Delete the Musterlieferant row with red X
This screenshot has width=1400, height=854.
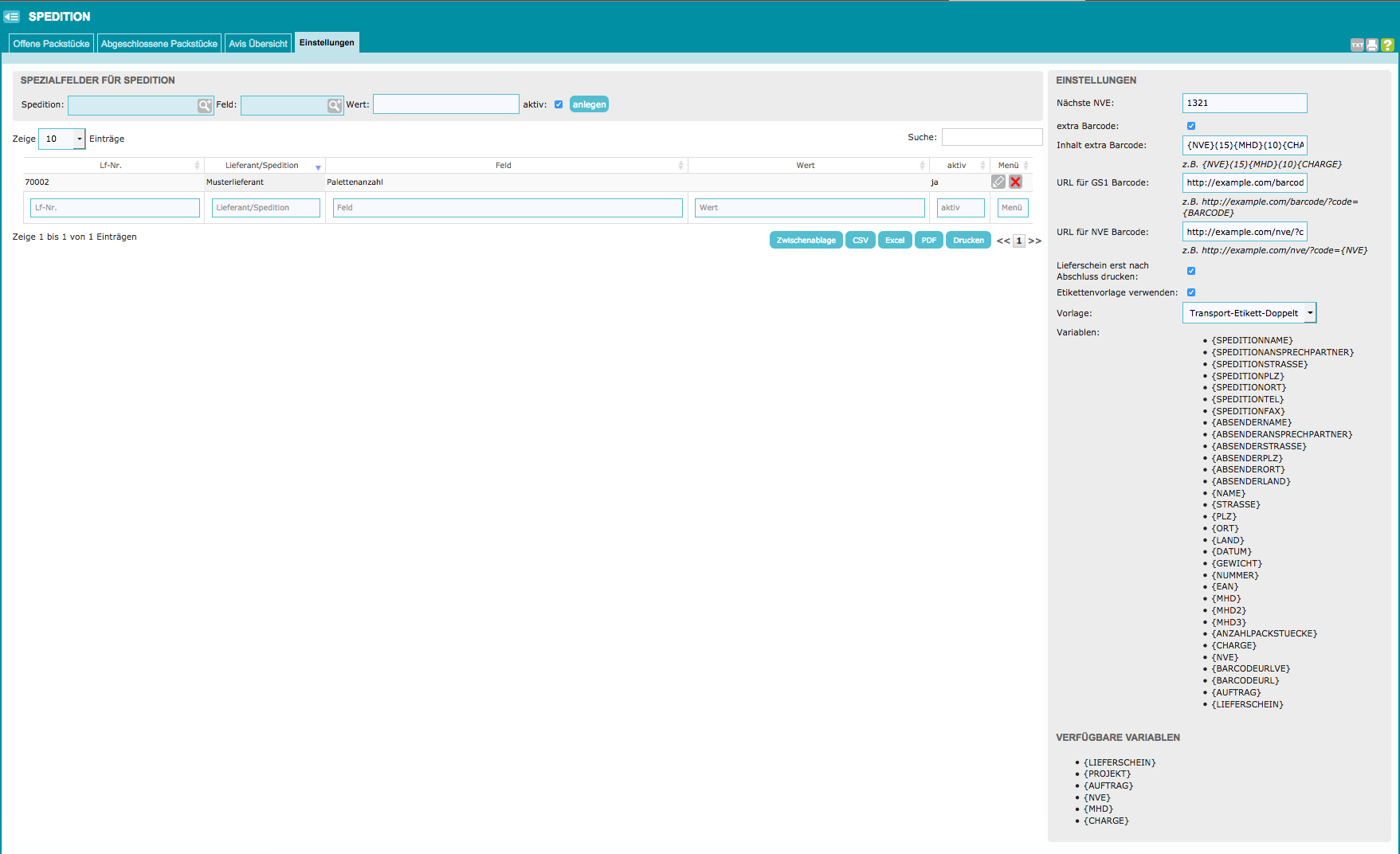coord(1015,182)
